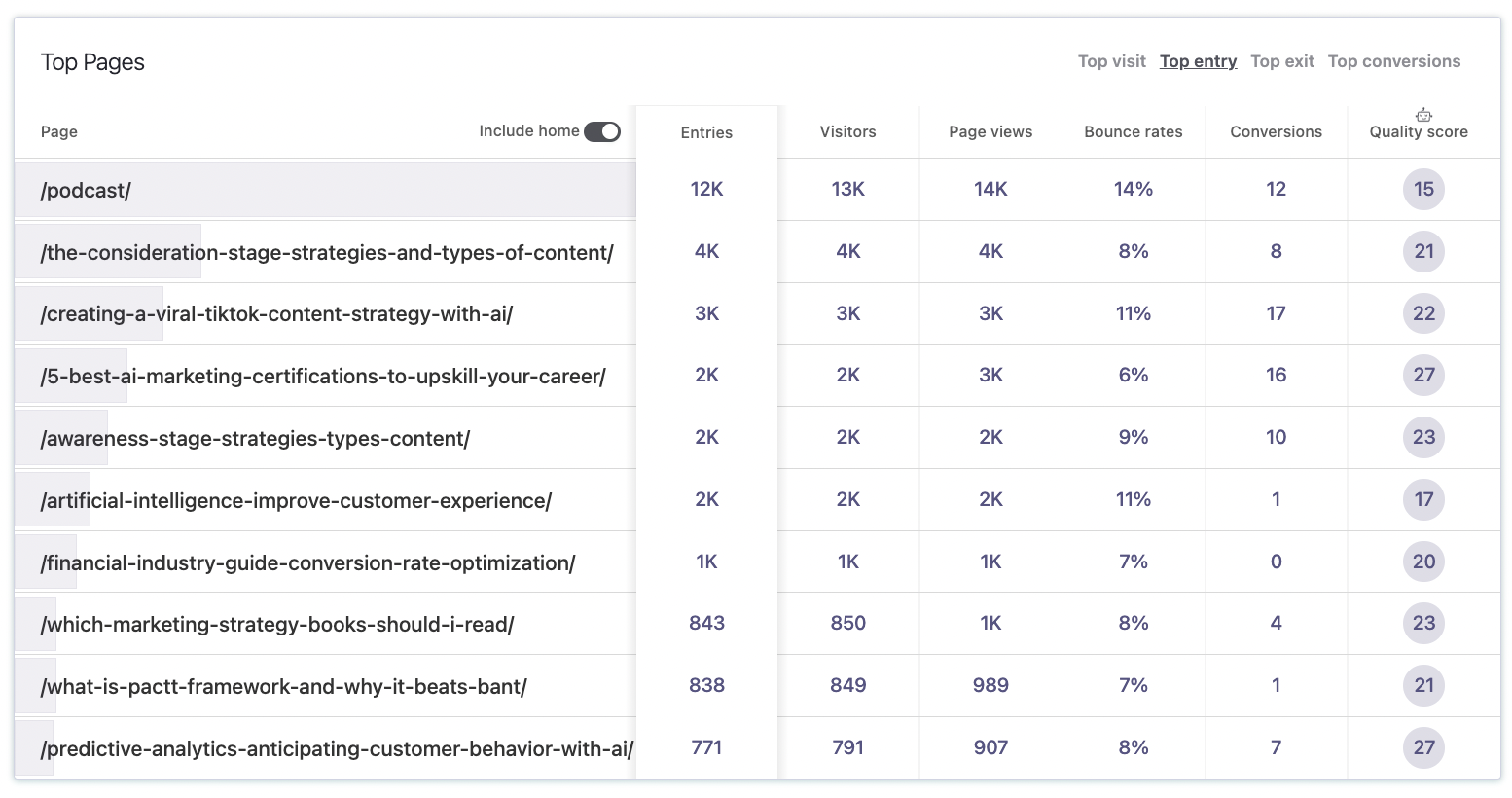
Task: Click the predictive-analytics-anticipating-customer-behavior page link
Action: tap(337, 749)
